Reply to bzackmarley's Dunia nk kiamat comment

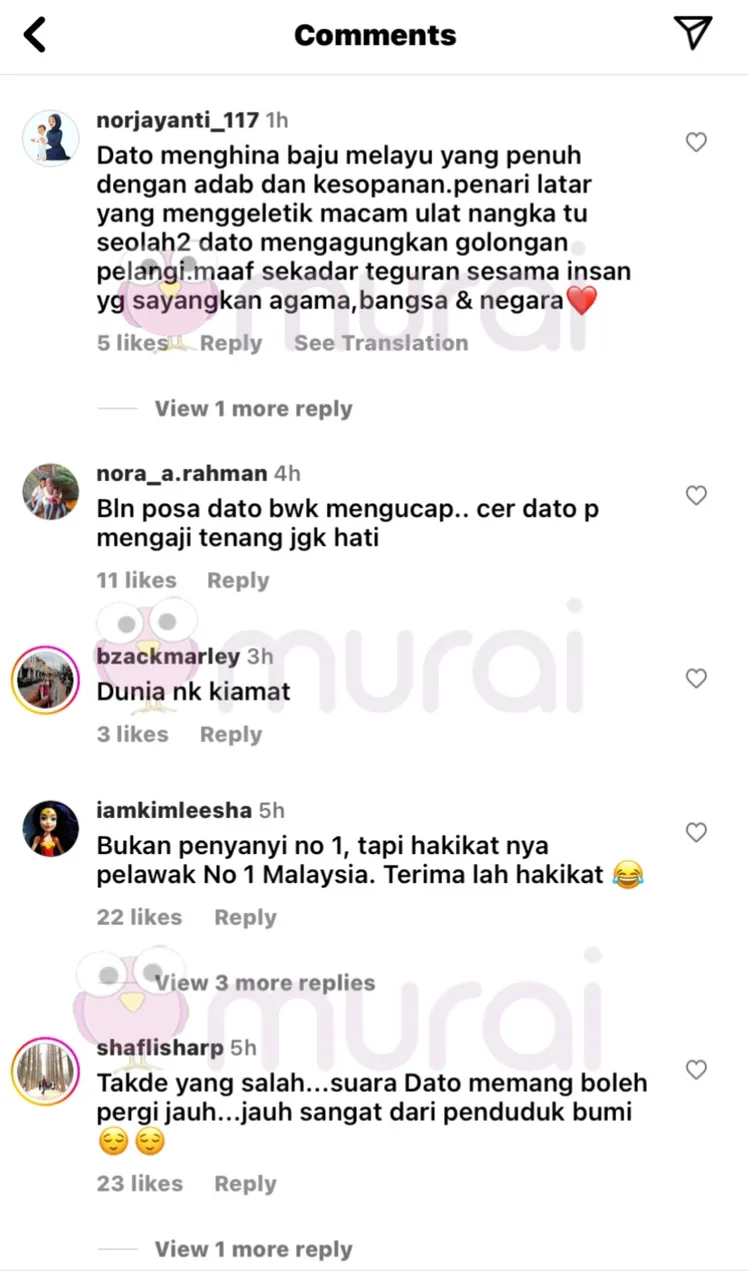tap(231, 735)
